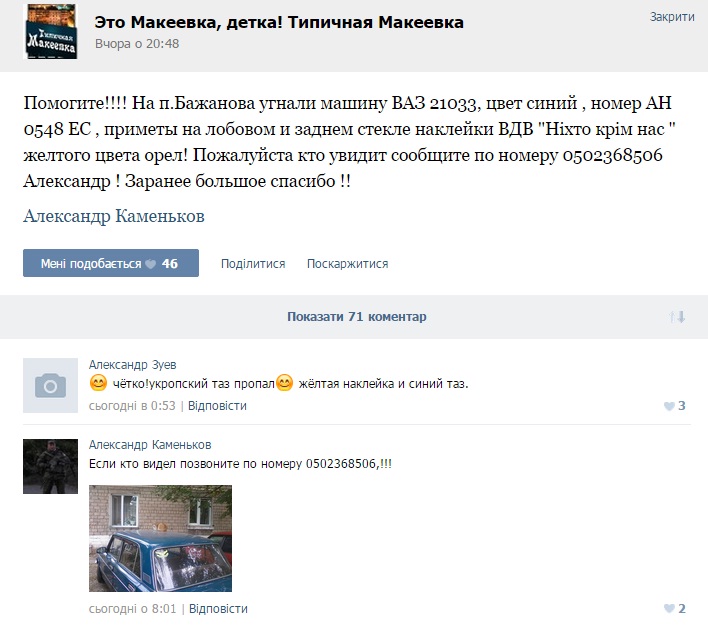
Task: Like Александр Зуев's comment heart
Action: coord(669,406)
